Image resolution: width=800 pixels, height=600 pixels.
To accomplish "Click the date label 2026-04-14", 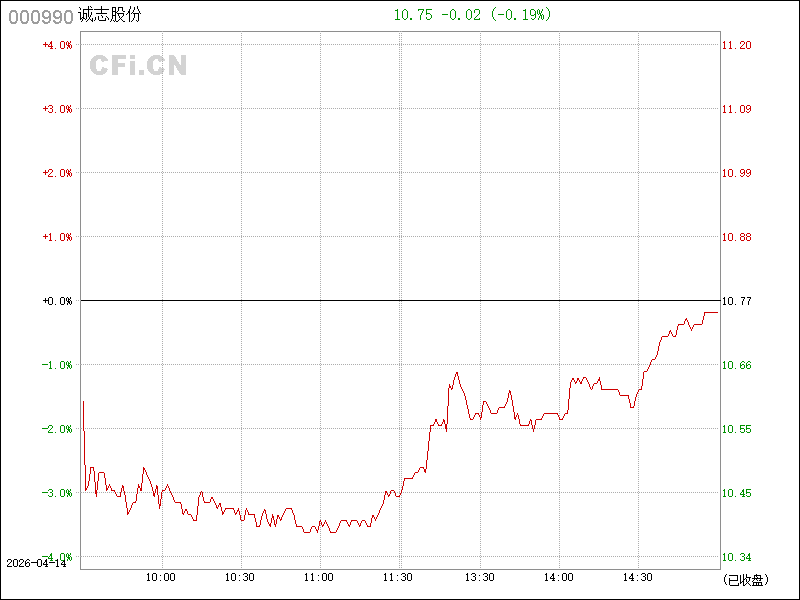I will (34, 563).
